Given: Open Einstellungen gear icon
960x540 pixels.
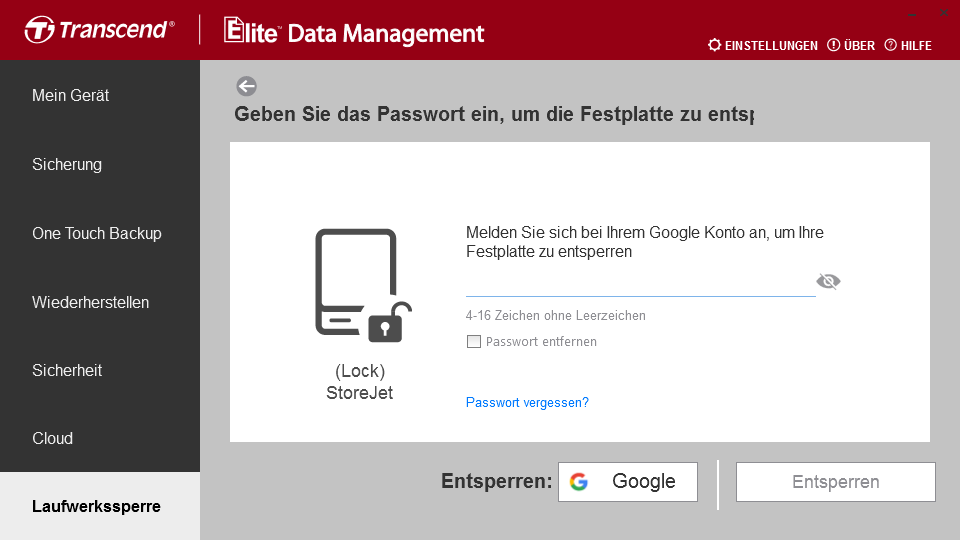Looking at the screenshot, I should click(714, 45).
